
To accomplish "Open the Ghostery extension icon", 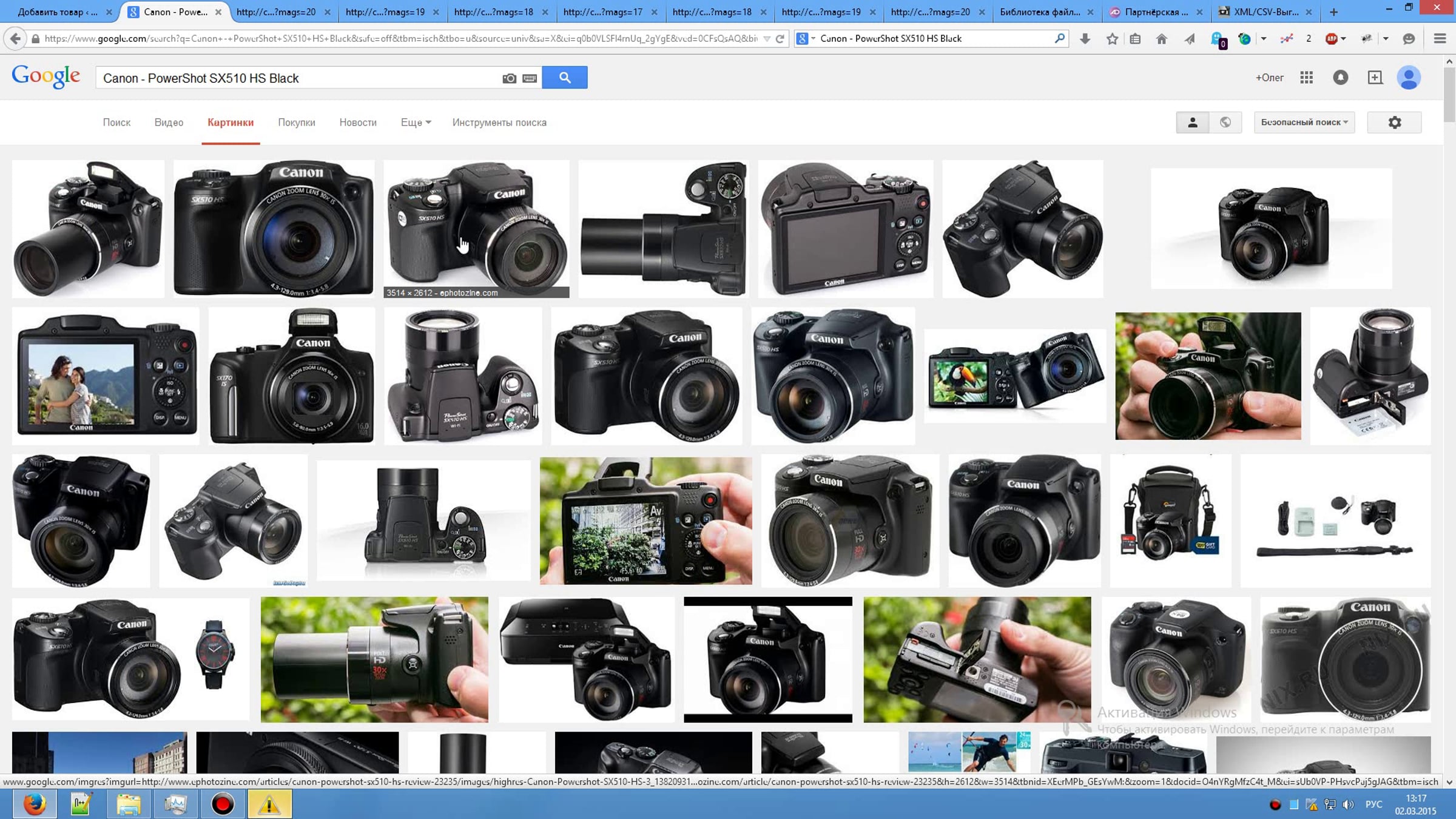I will tap(1218, 40).
